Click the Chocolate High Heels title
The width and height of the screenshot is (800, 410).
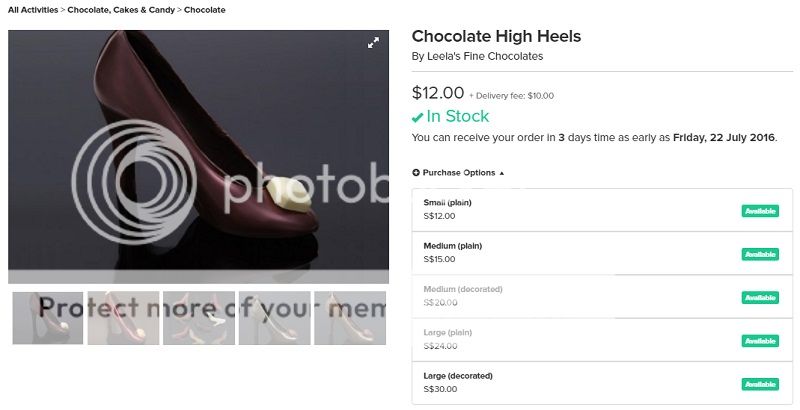[496, 37]
